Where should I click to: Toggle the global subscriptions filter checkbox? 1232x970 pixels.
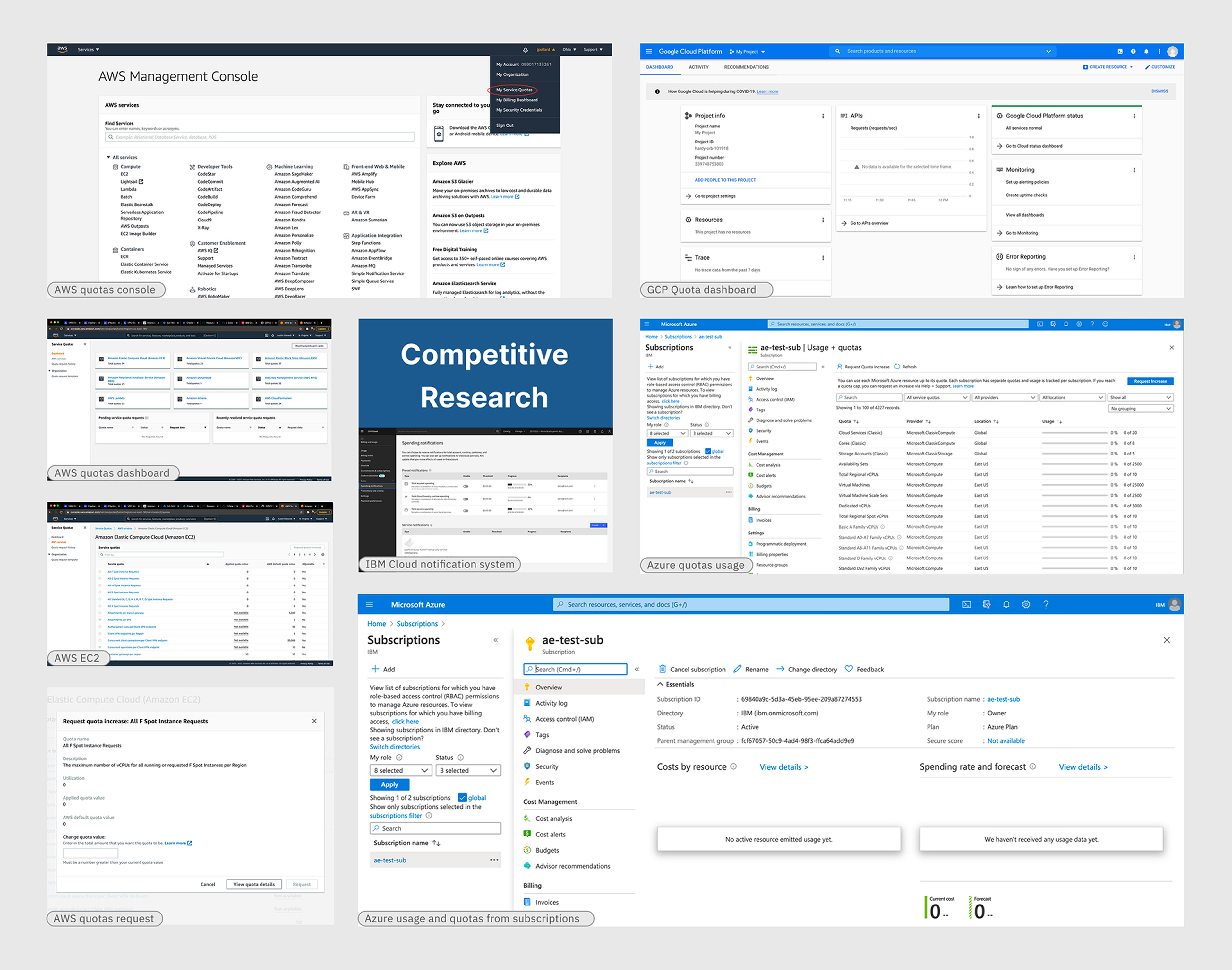point(462,797)
